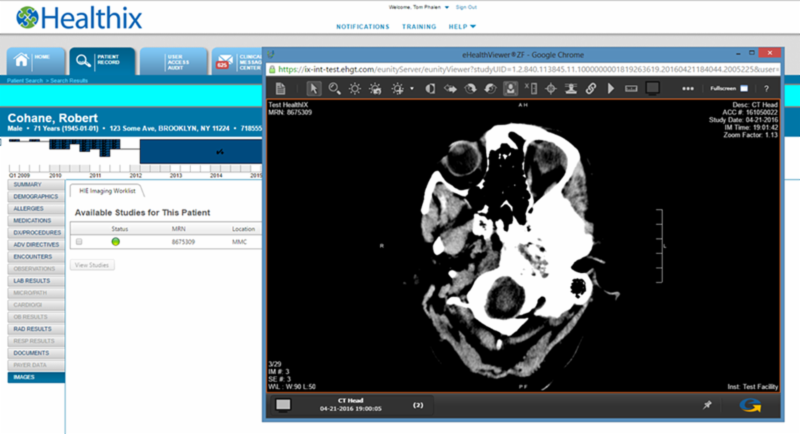Image resolution: width=800 pixels, height=434 pixels.
Task: Click the pin icon in bottom bar
Action: tap(708, 405)
